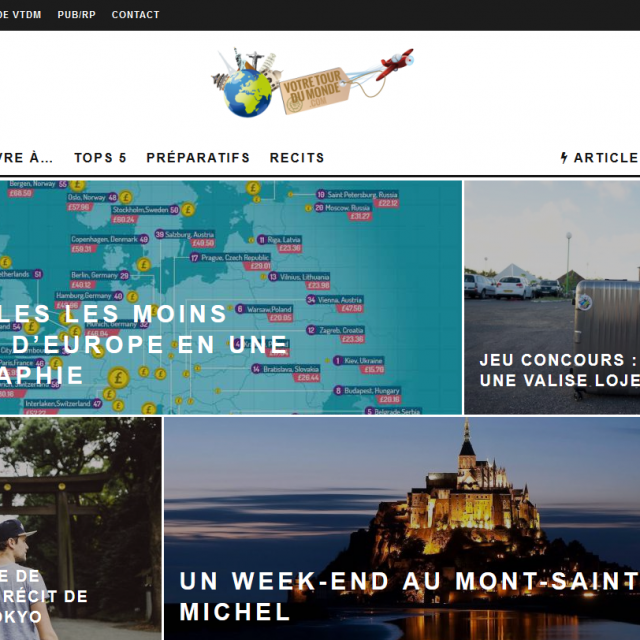
Task: Open the Jeu Concours valise article title
Action: coord(560,370)
